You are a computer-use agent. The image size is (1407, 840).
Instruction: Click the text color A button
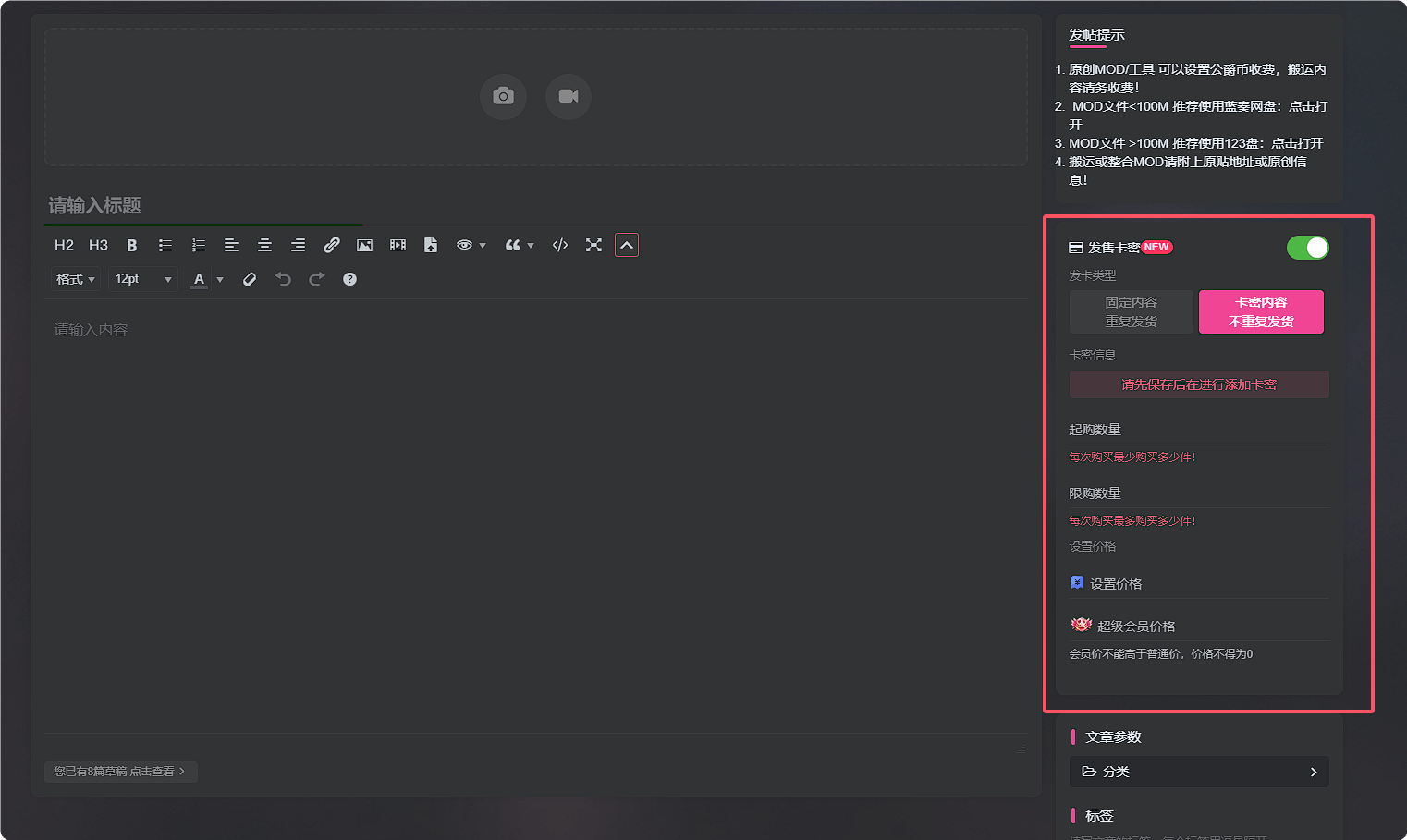coord(199,279)
